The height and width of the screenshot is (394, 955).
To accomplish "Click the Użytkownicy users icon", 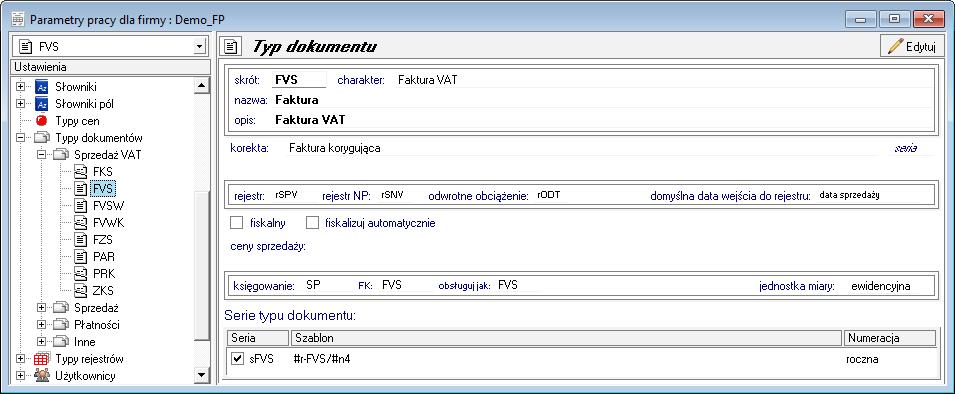I will tap(41, 376).
